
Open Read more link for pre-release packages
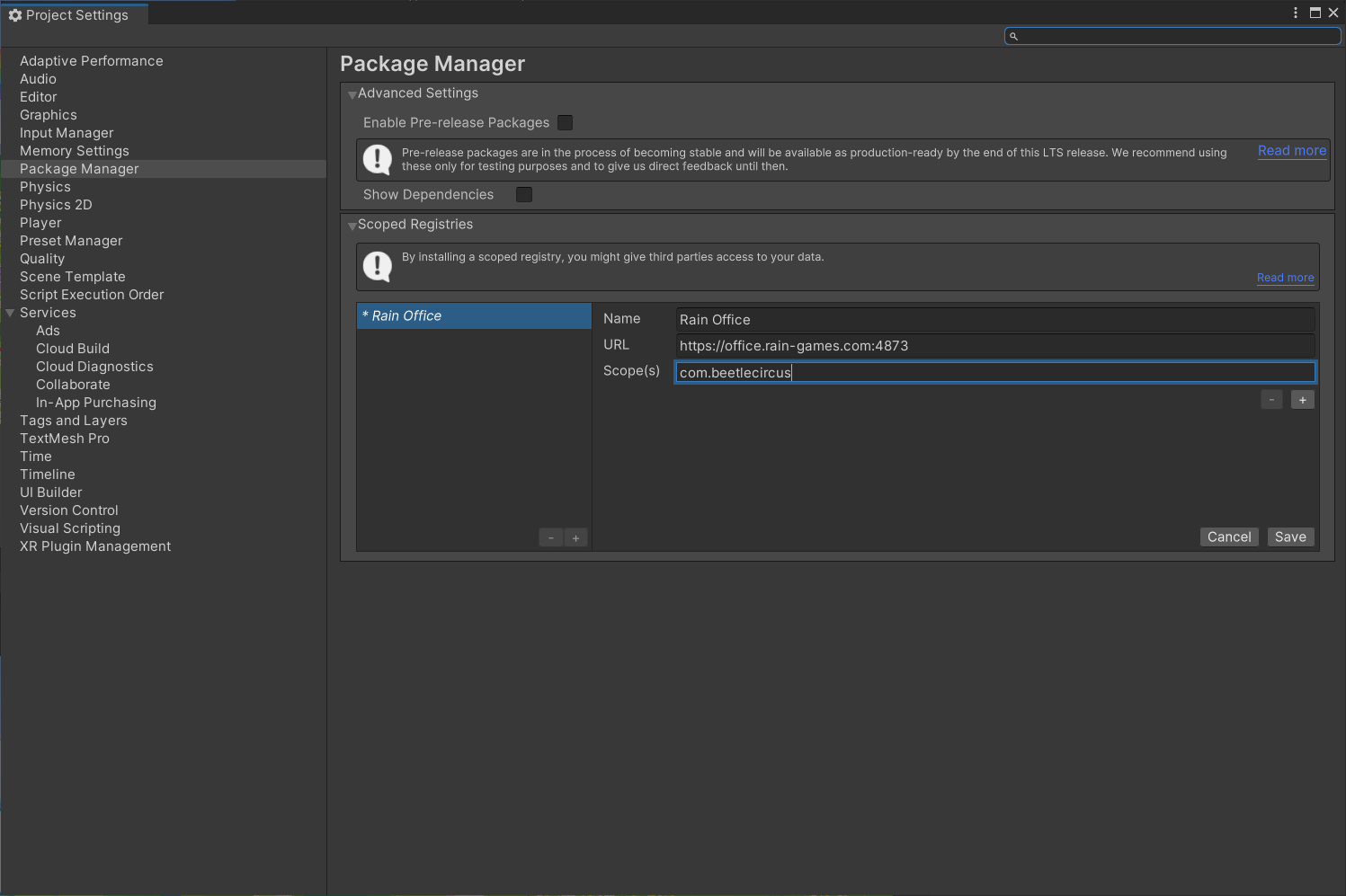coord(1292,151)
